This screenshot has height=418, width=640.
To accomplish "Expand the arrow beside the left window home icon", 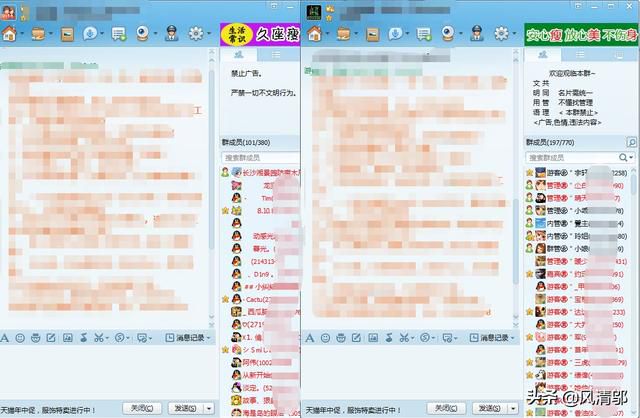I will pyautogui.click(x=21, y=33).
